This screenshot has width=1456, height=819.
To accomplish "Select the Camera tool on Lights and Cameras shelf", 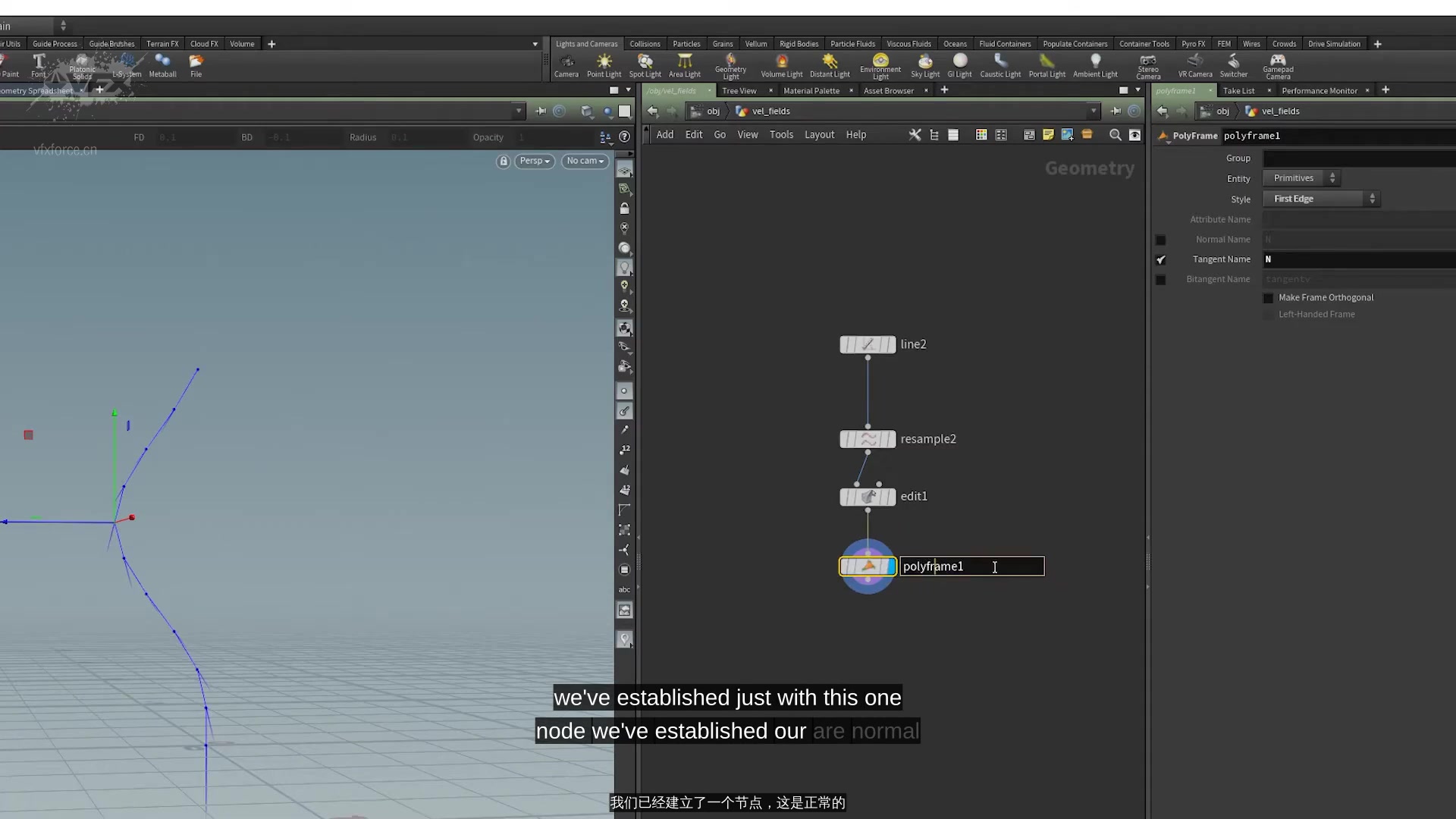I will [566, 64].
